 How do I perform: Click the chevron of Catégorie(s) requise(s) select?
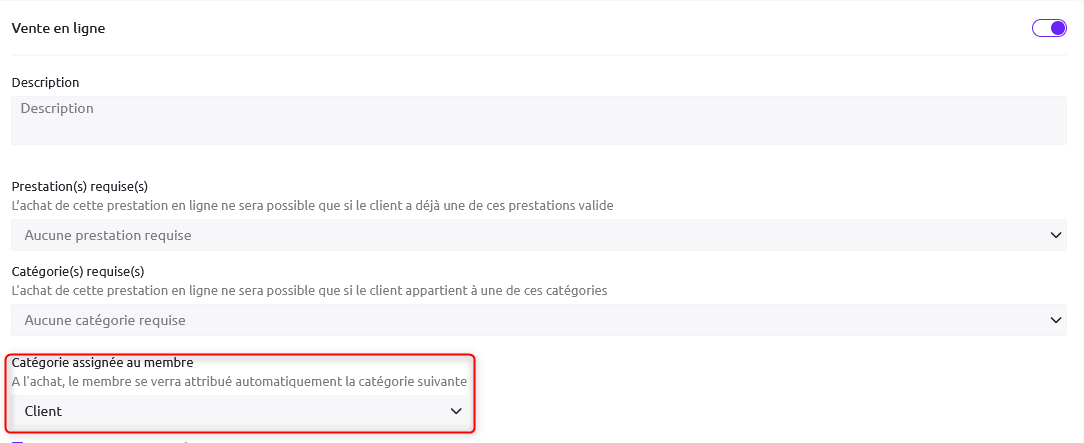(x=1056, y=320)
